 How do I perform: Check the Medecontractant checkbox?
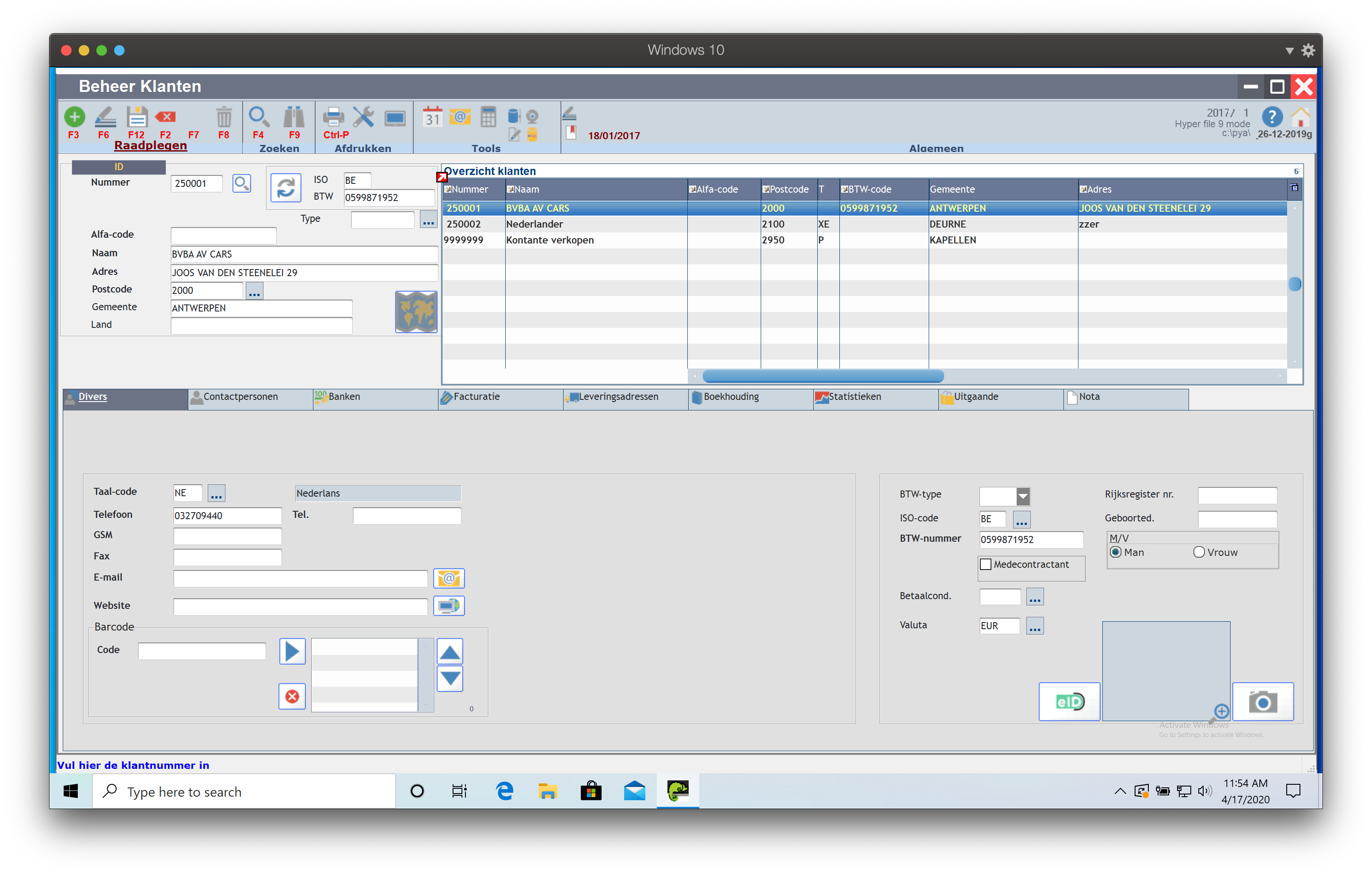986,564
